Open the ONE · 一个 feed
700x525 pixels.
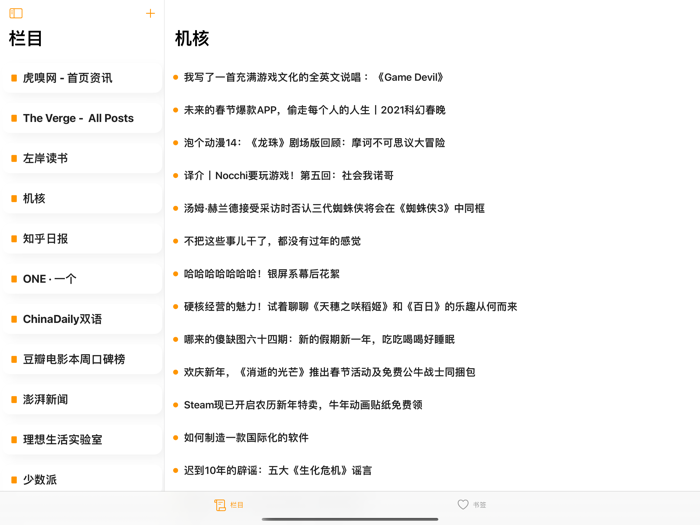point(83,279)
